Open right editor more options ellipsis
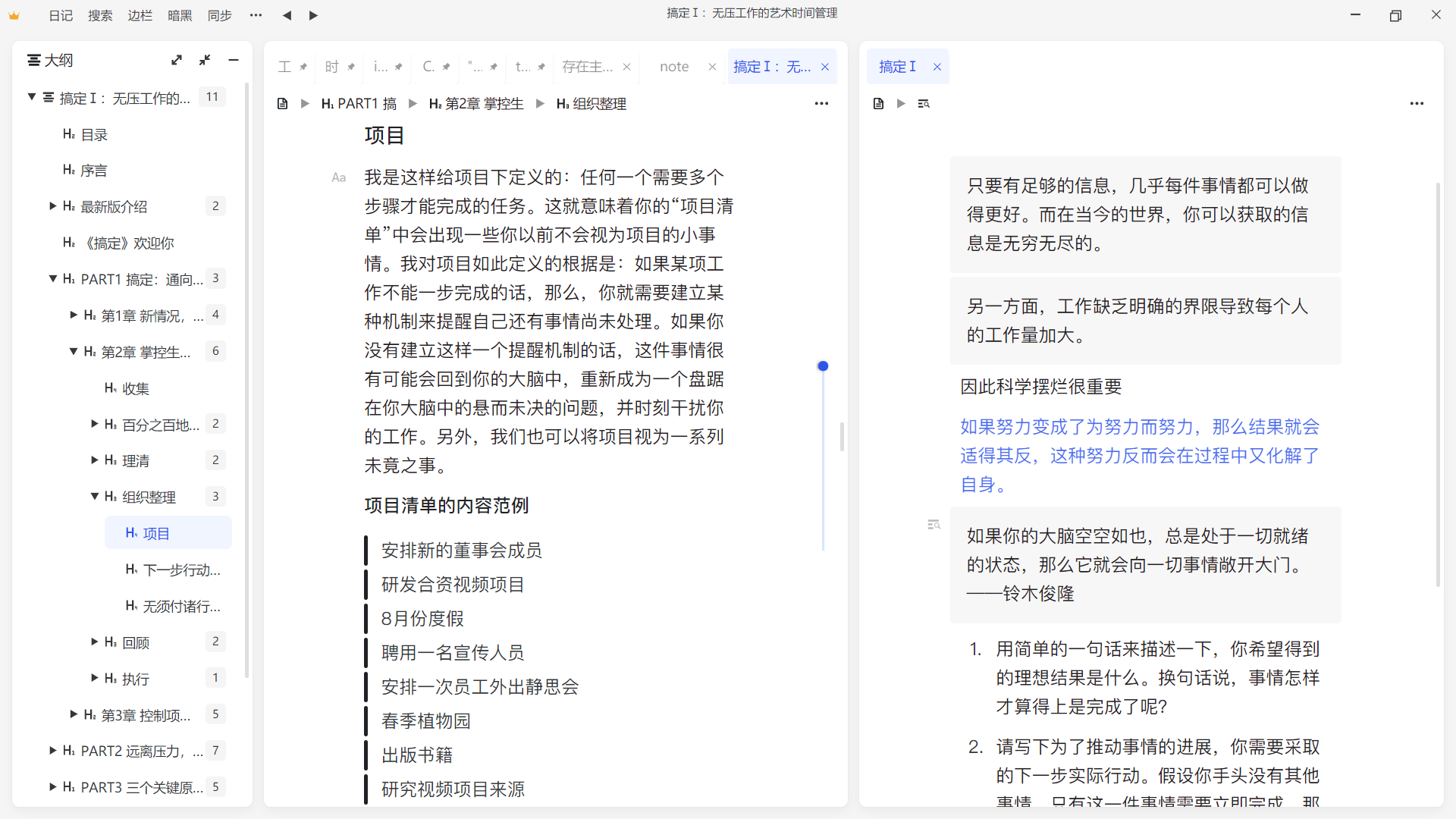 (x=1417, y=103)
